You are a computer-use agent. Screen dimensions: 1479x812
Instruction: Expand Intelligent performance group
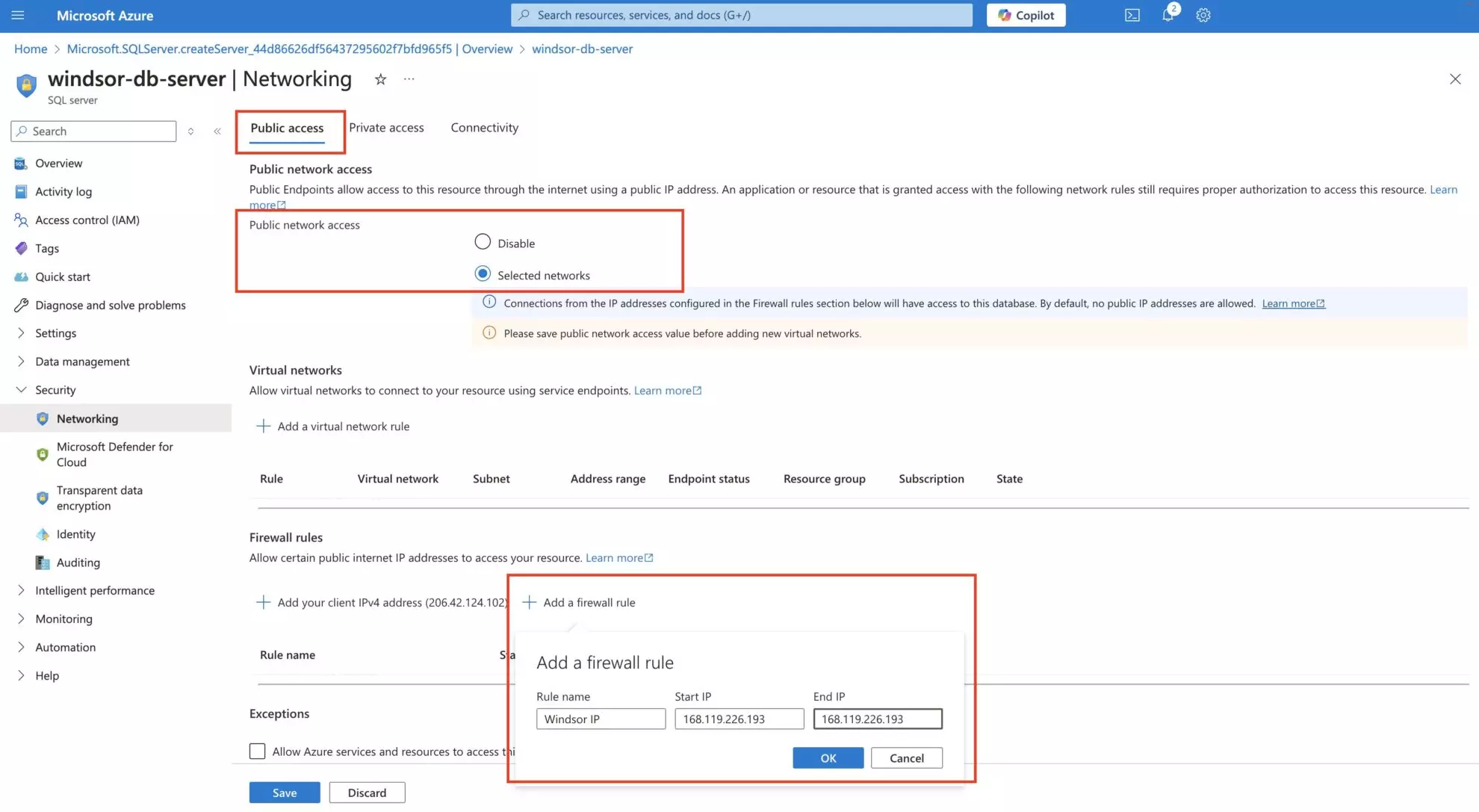pyautogui.click(x=21, y=590)
